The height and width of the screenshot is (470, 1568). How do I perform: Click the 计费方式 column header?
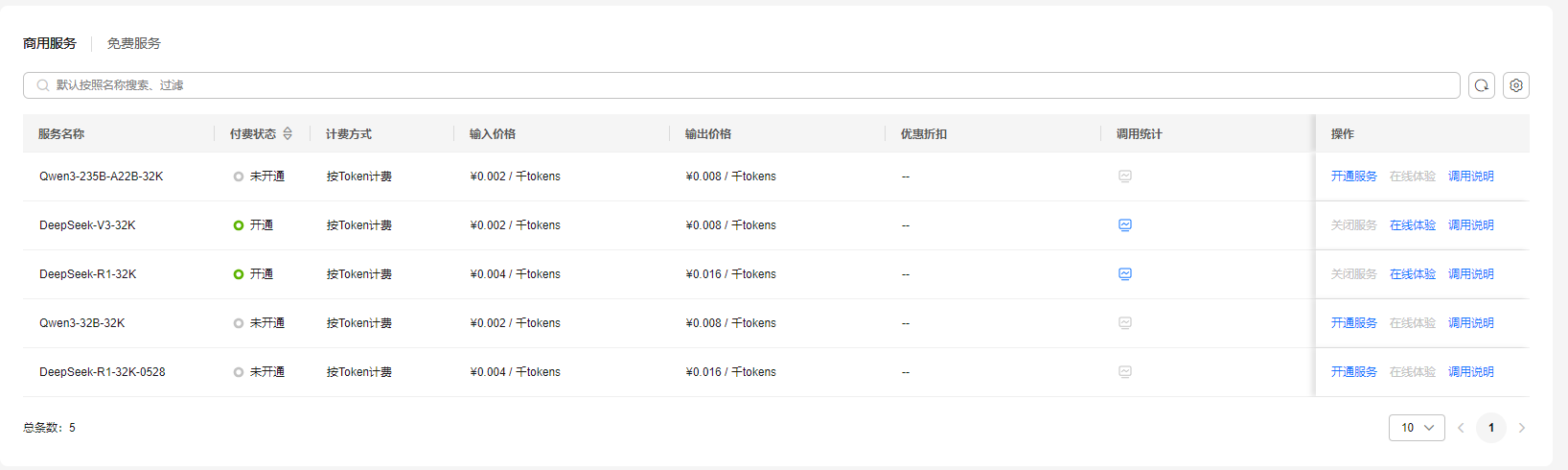pos(349,134)
